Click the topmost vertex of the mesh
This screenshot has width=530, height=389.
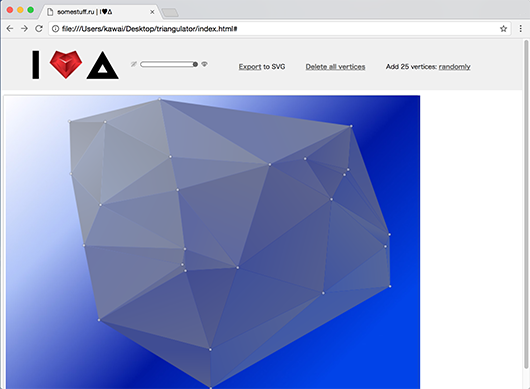(160, 99)
